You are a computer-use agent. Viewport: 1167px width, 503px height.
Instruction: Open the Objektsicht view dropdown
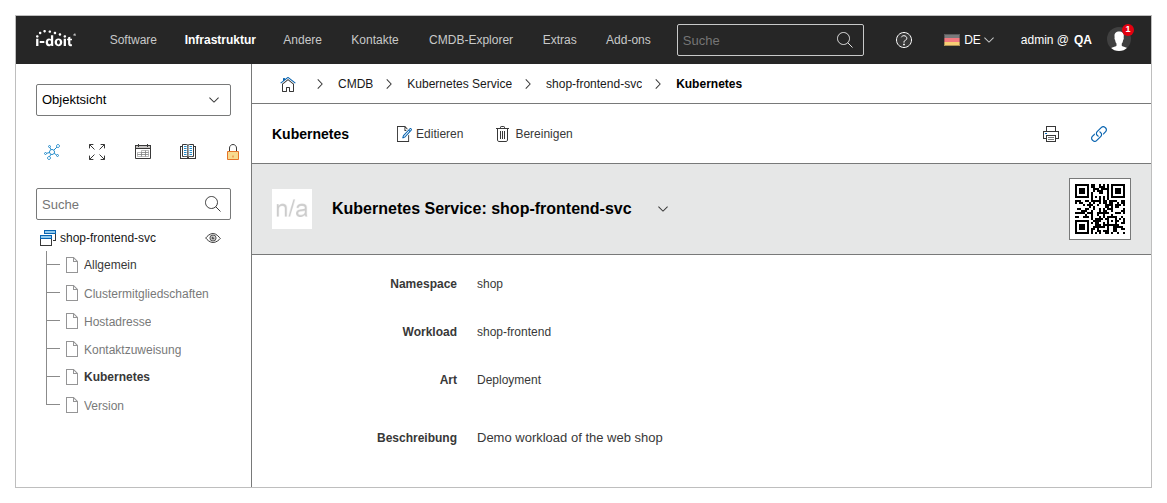[x=133, y=100]
